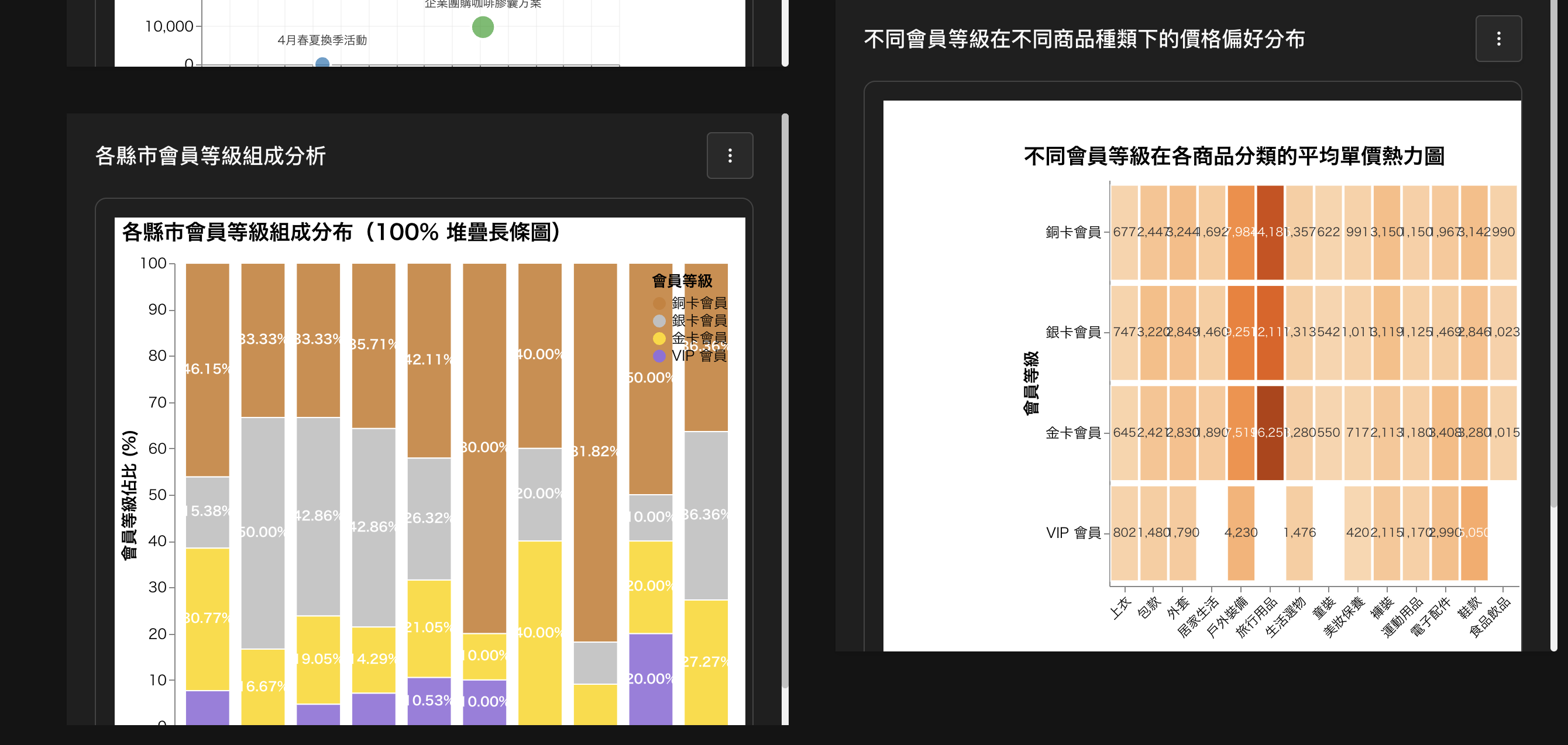Image resolution: width=1568 pixels, height=745 pixels.
Task: Click the 旅行用品 heatmap column label
Action: pos(1256,617)
